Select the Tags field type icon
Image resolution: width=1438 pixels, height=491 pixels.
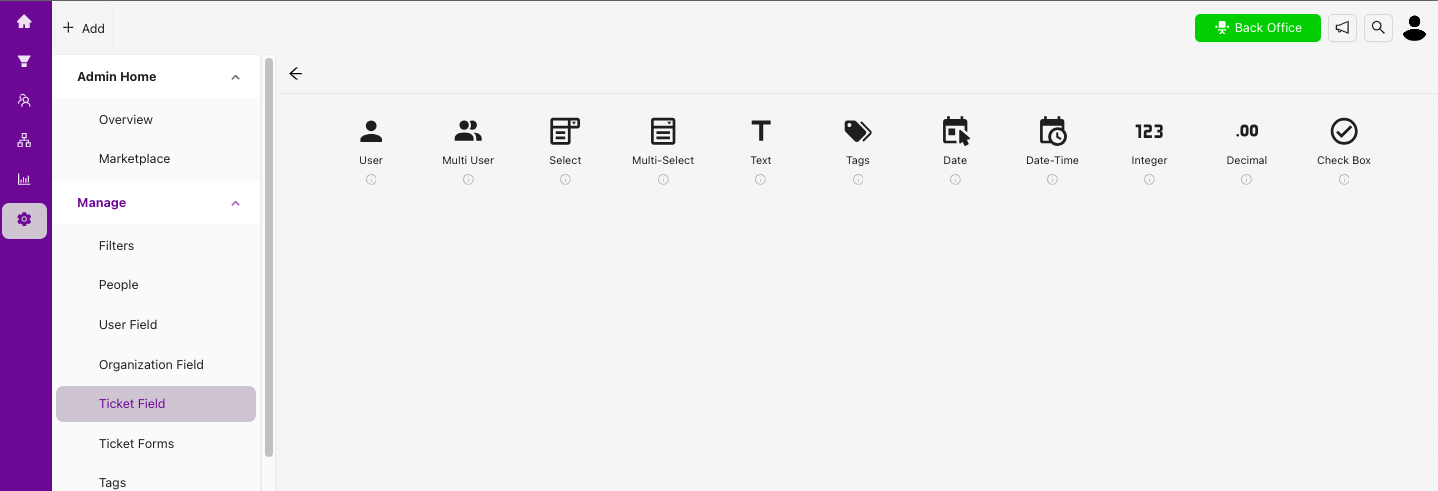pyautogui.click(x=858, y=131)
